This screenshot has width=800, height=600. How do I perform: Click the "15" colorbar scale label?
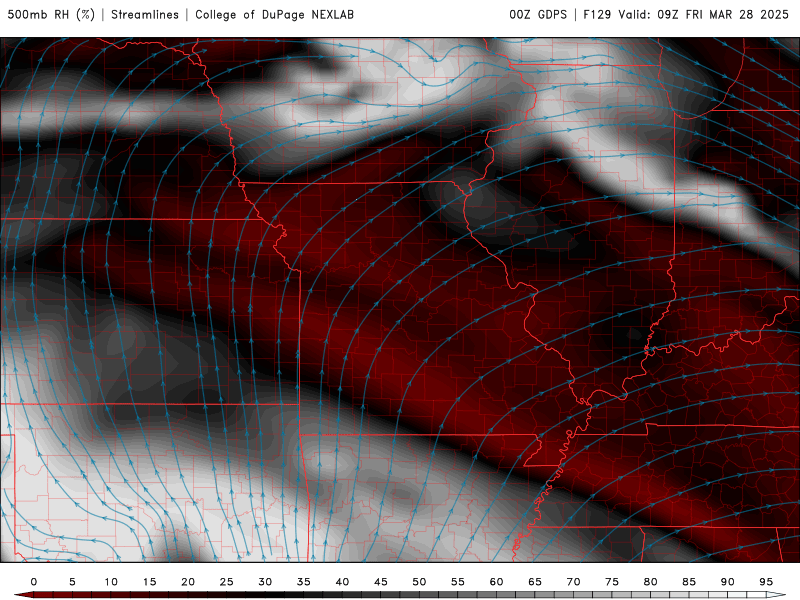click(149, 582)
